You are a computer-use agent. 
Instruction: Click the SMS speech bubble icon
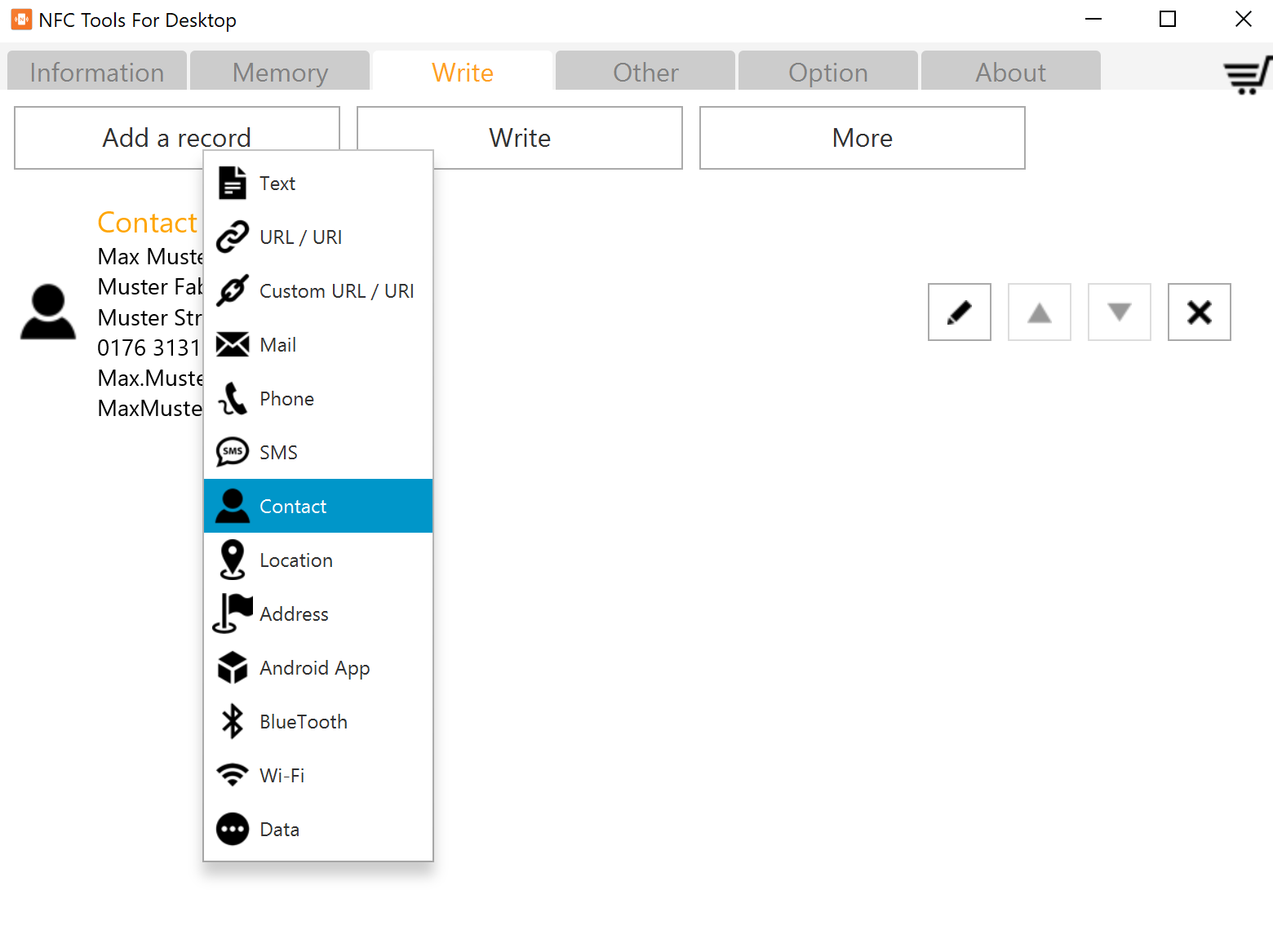tap(233, 452)
